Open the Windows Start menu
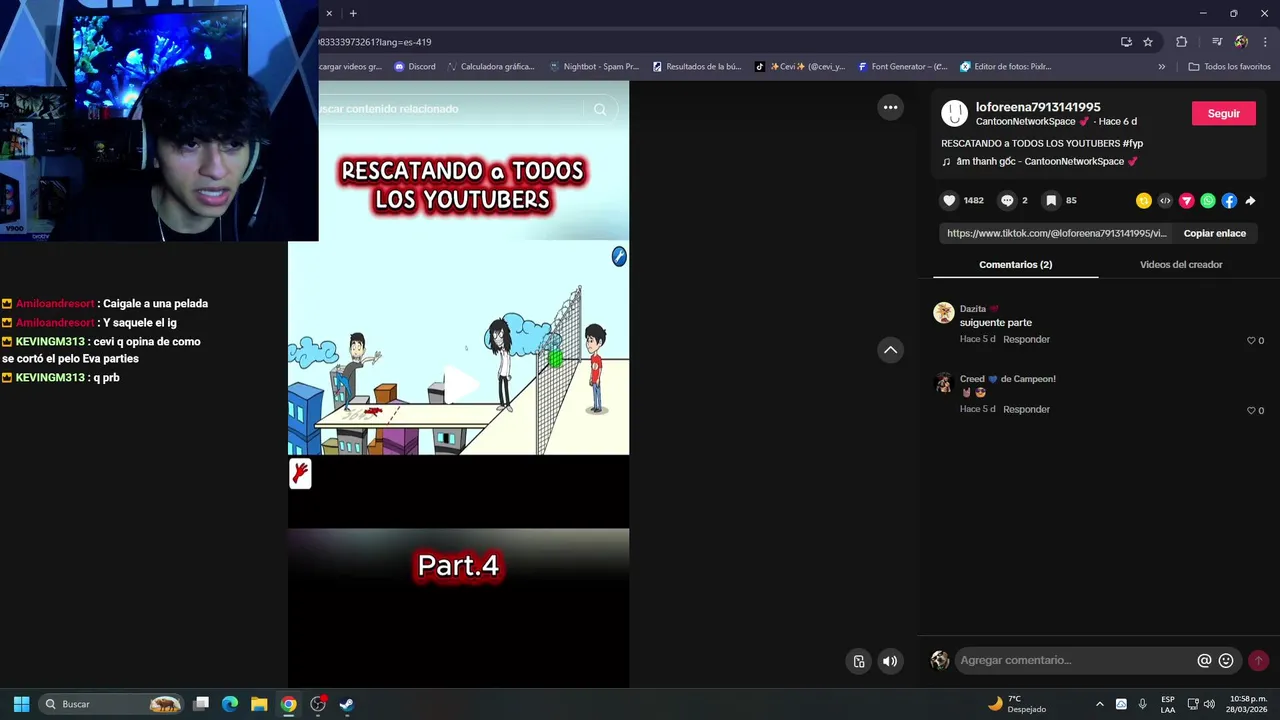 [x=21, y=704]
